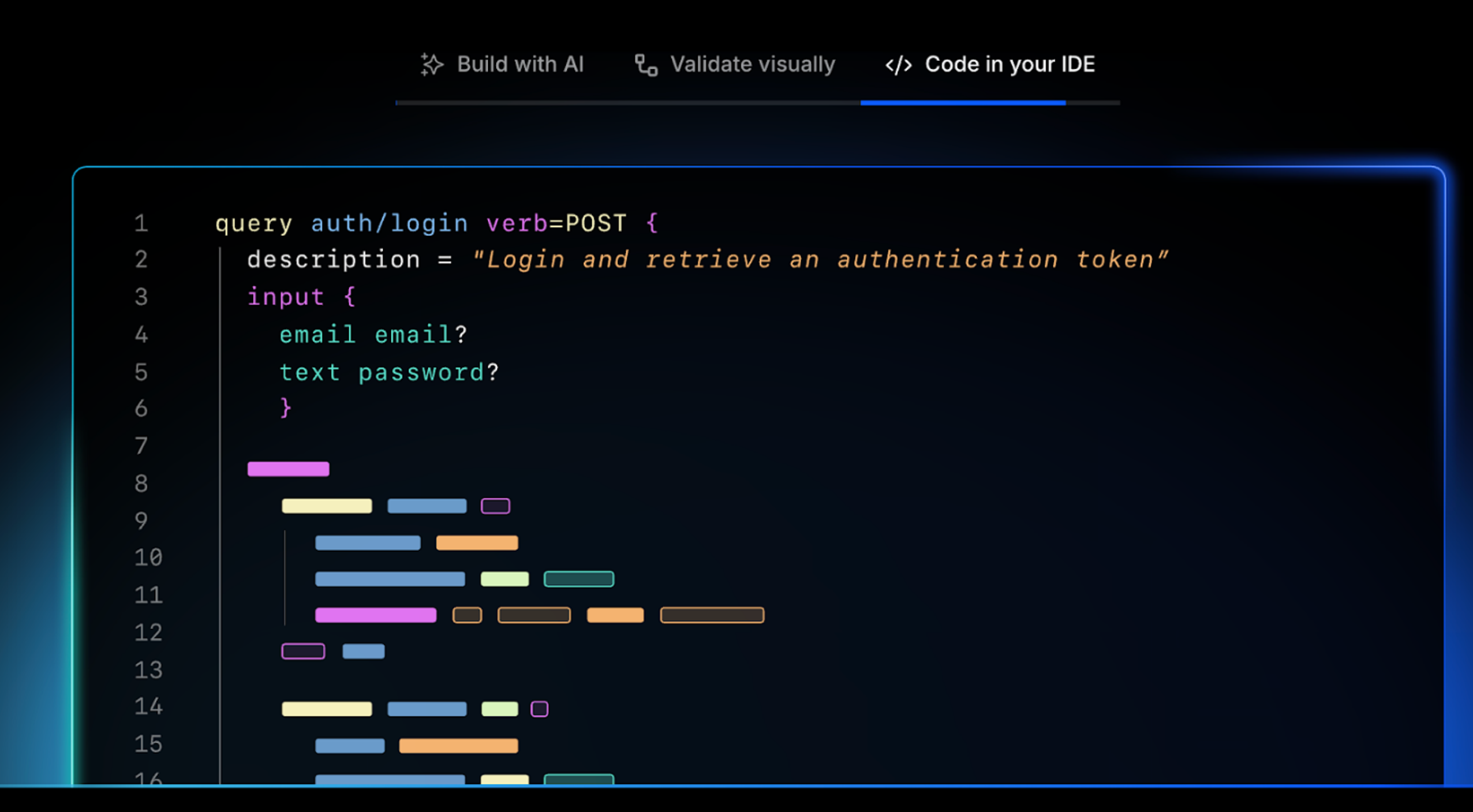Click line number 7 in the gutter
The image size is (1473, 812).
click(141, 446)
